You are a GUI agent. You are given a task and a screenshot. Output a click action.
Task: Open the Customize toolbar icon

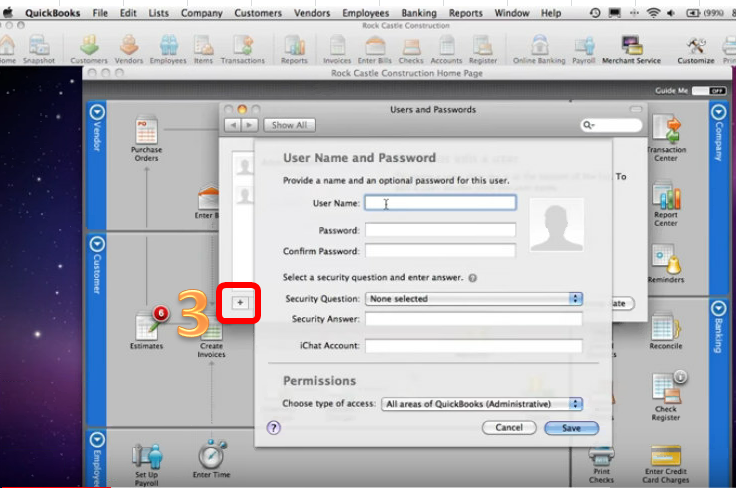coord(696,49)
